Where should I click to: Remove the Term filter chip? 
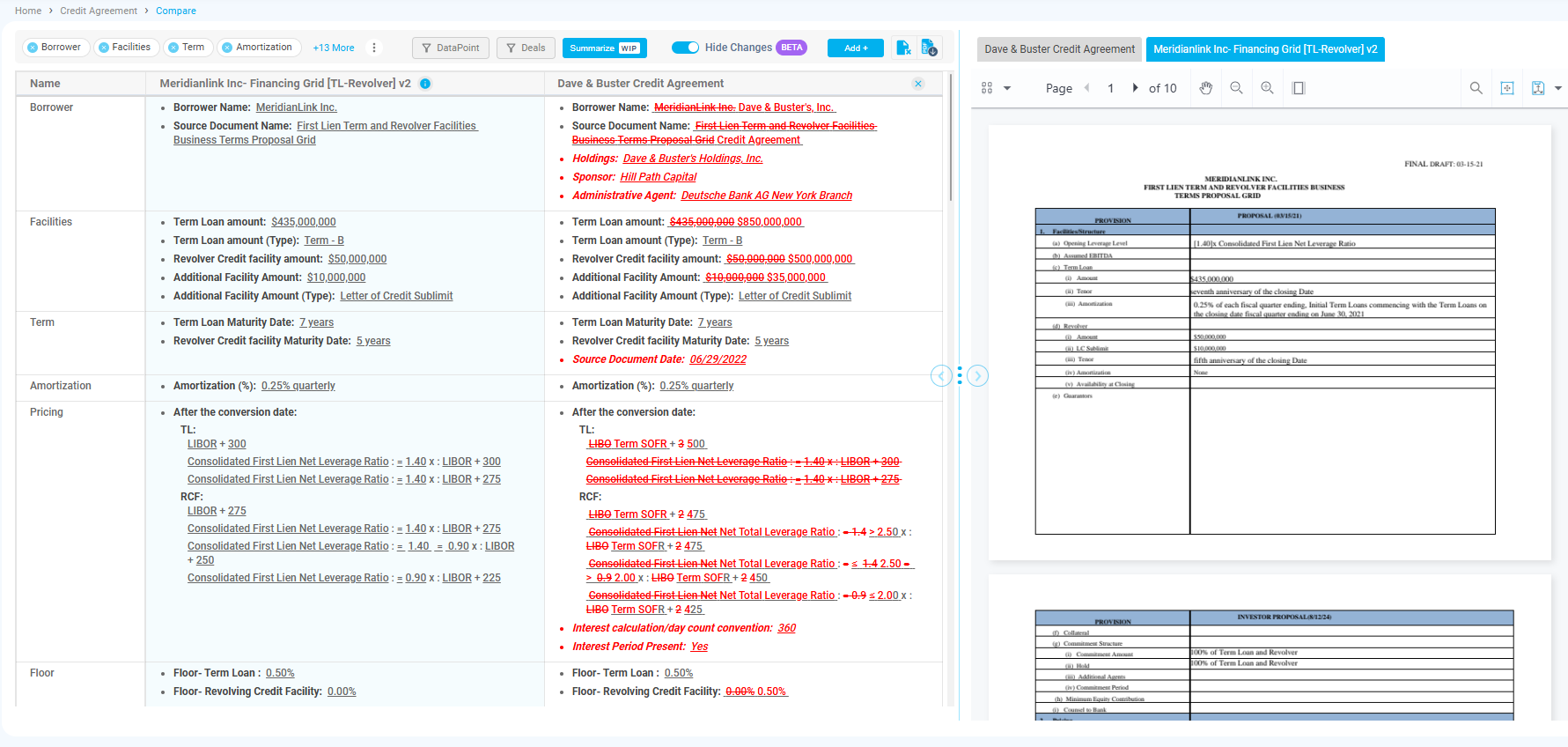click(173, 48)
